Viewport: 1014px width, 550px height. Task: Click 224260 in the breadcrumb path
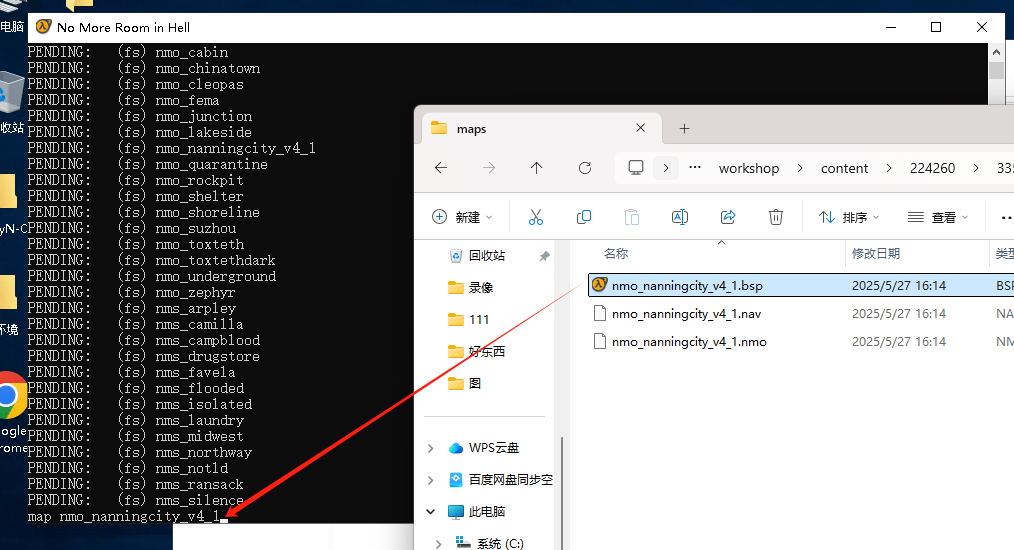tap(933, 168)
